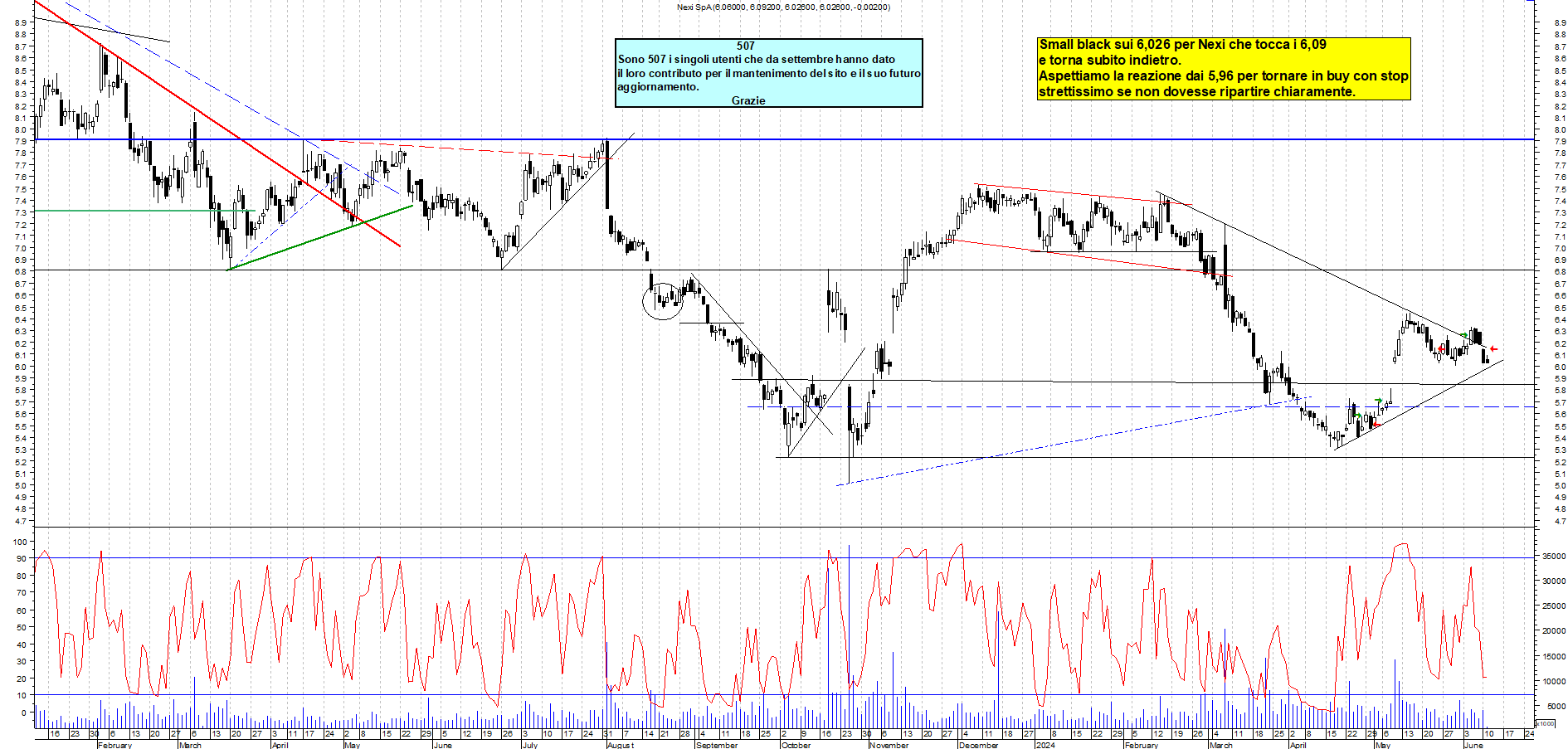Click the 90 value on oscillator scale
Viewport: 1568px width, 749px height.
(x=22, y=559)
